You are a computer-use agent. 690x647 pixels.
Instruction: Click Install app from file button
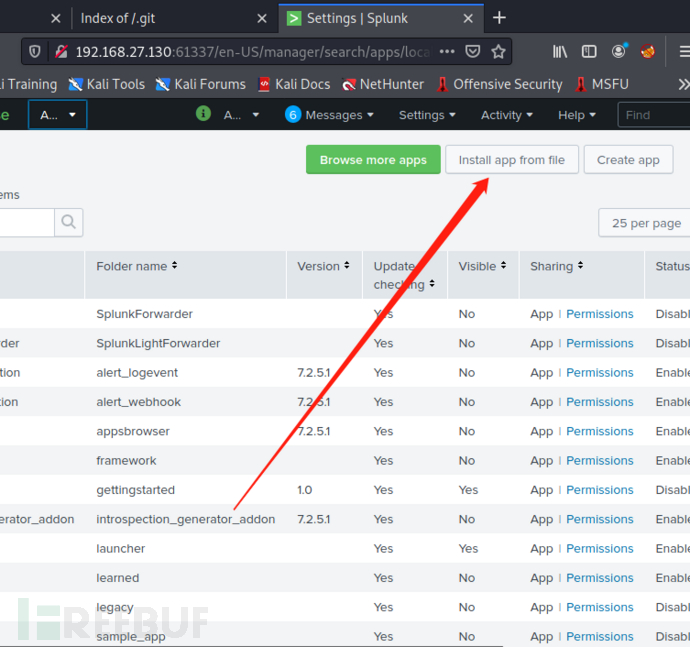(x=512, y=159)
